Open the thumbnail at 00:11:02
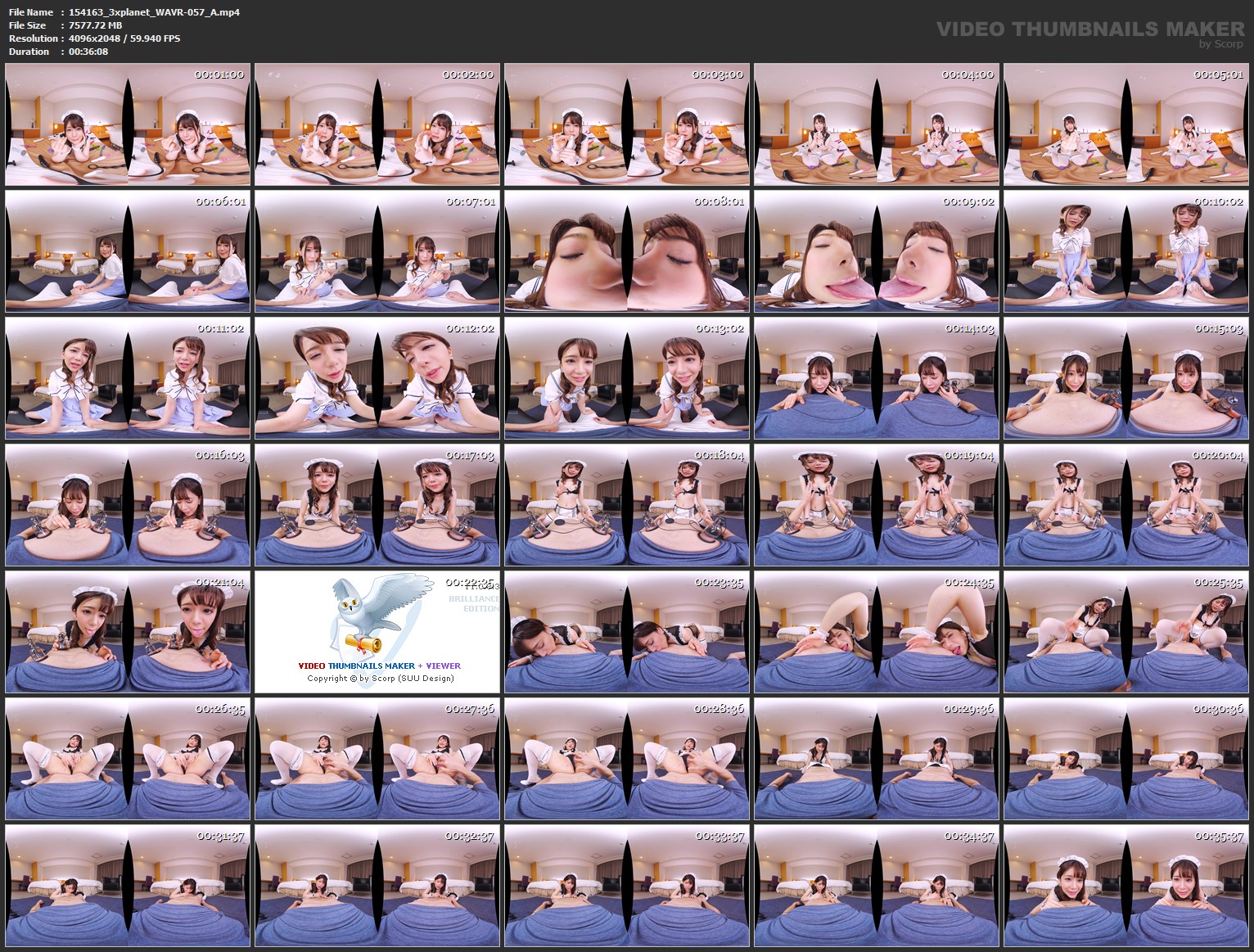 [x=128, y=379]
